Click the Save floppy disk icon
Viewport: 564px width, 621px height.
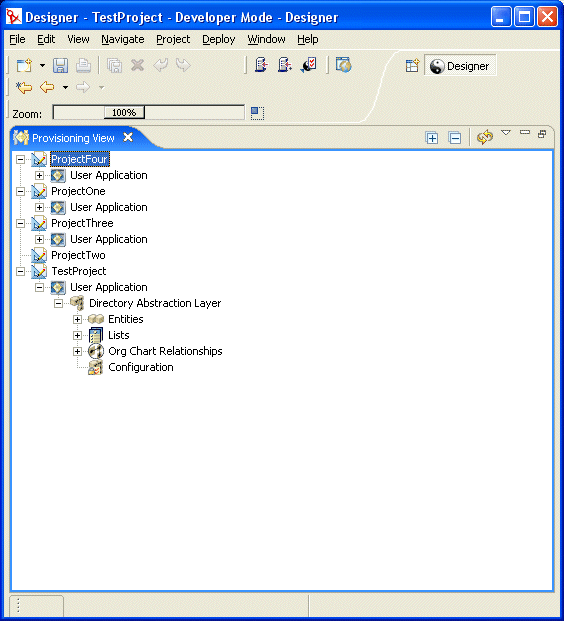tap(60, 65)
